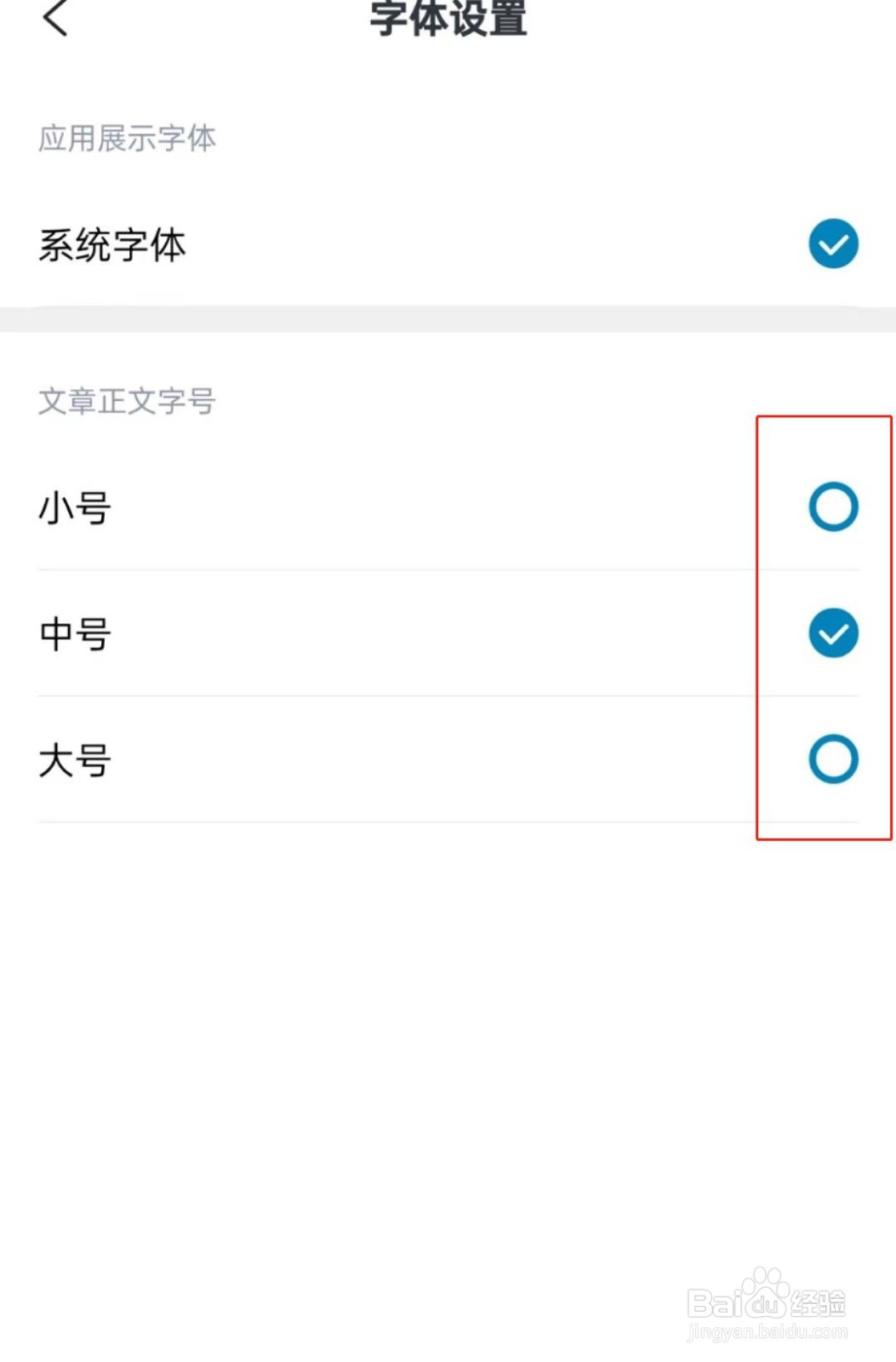
Task: Click the 系统字体 row label
Action: pyautogui.click(x=112, y=245)
